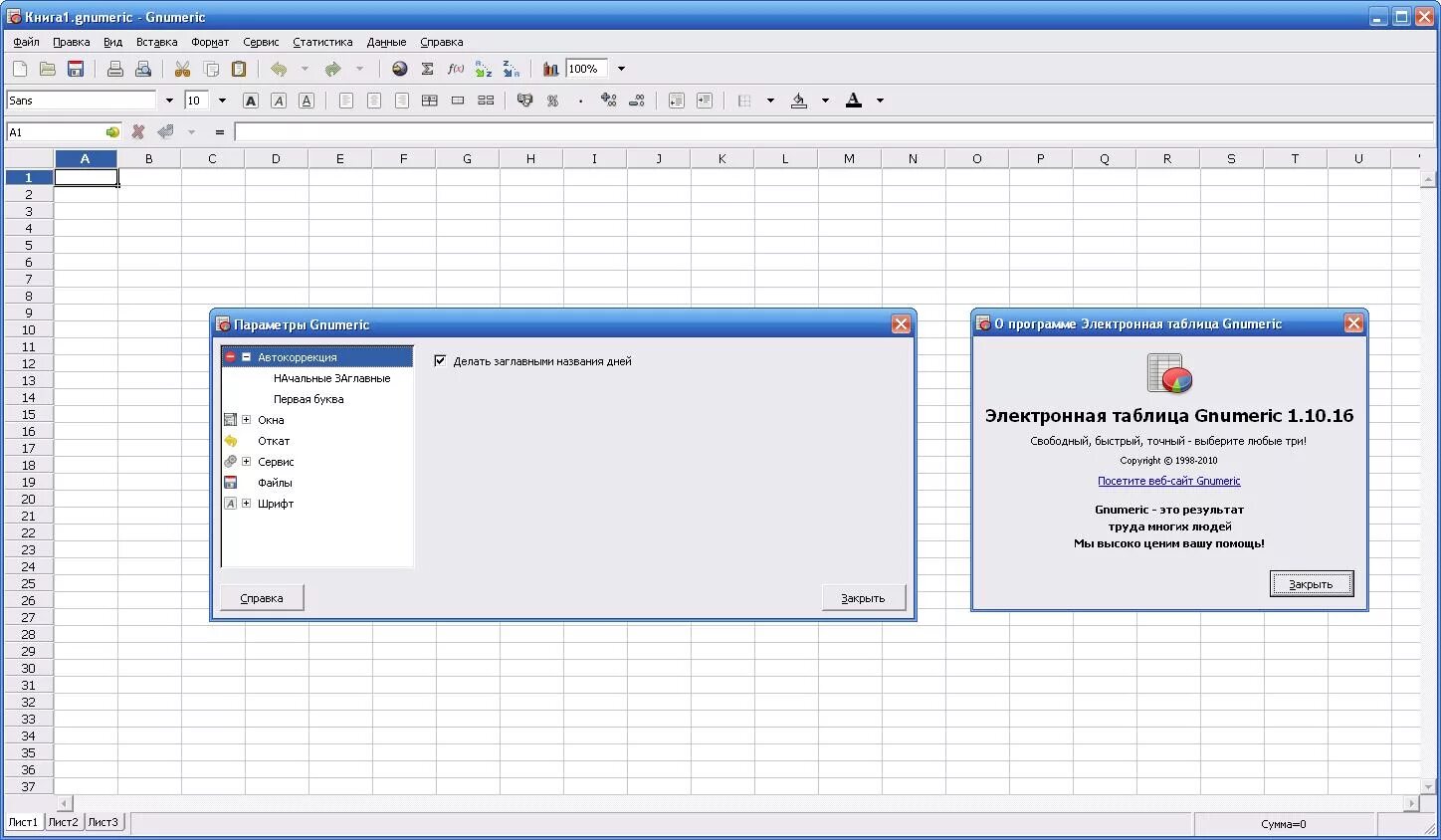The width and height of the screenshot is (1441, 840).
Task: Open the Правка menu
Action: pyautogui.click(x=72, y=42)
